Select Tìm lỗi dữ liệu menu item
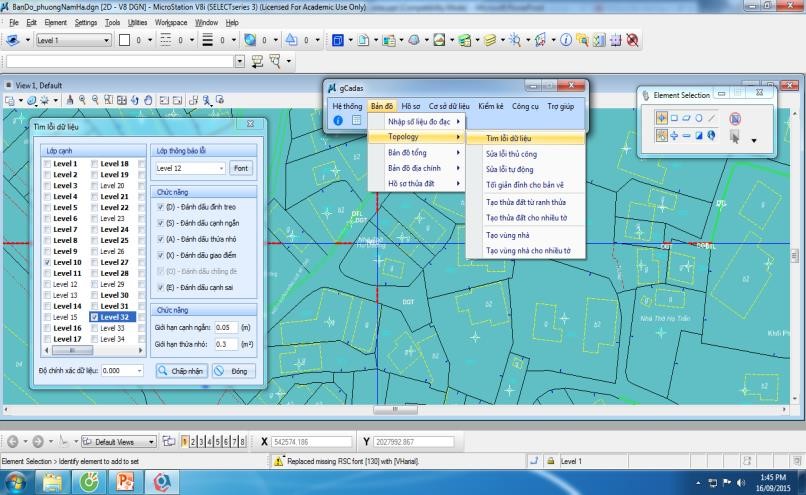The height and width of the screenshot is (495, 806). pyautogui.click(x=507, y=139)
